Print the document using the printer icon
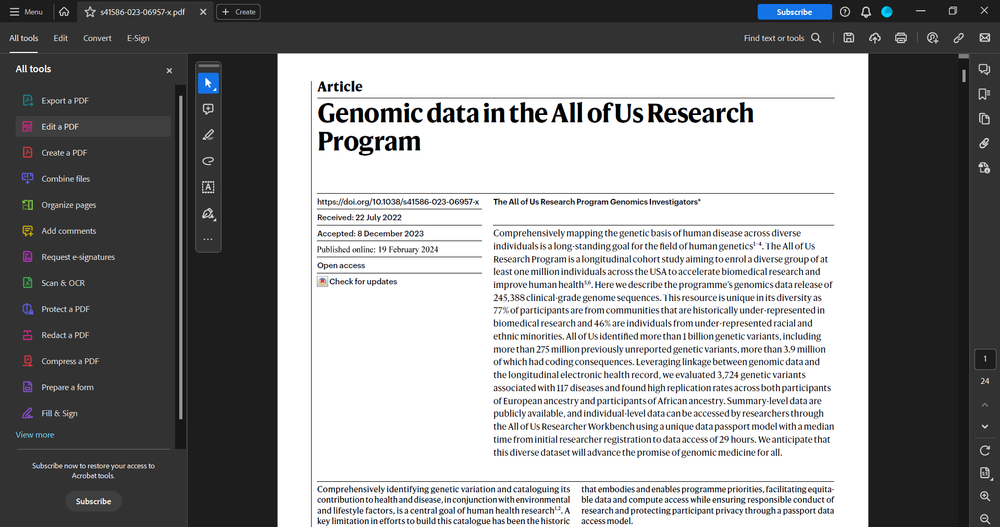The image size is (1000, 527). tap(901, 38)
